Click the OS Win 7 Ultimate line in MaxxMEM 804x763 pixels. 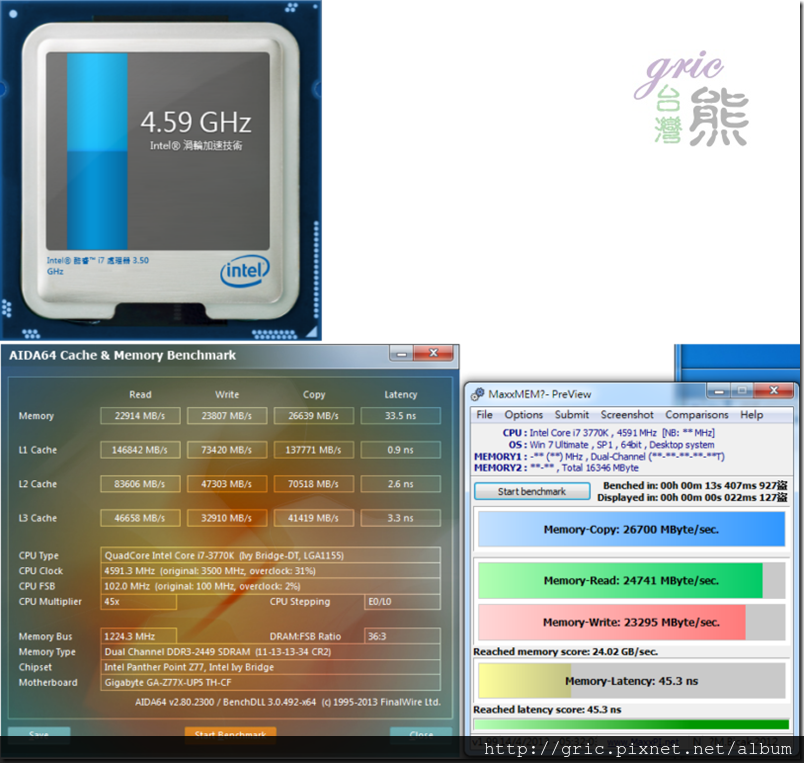[611, 445]
